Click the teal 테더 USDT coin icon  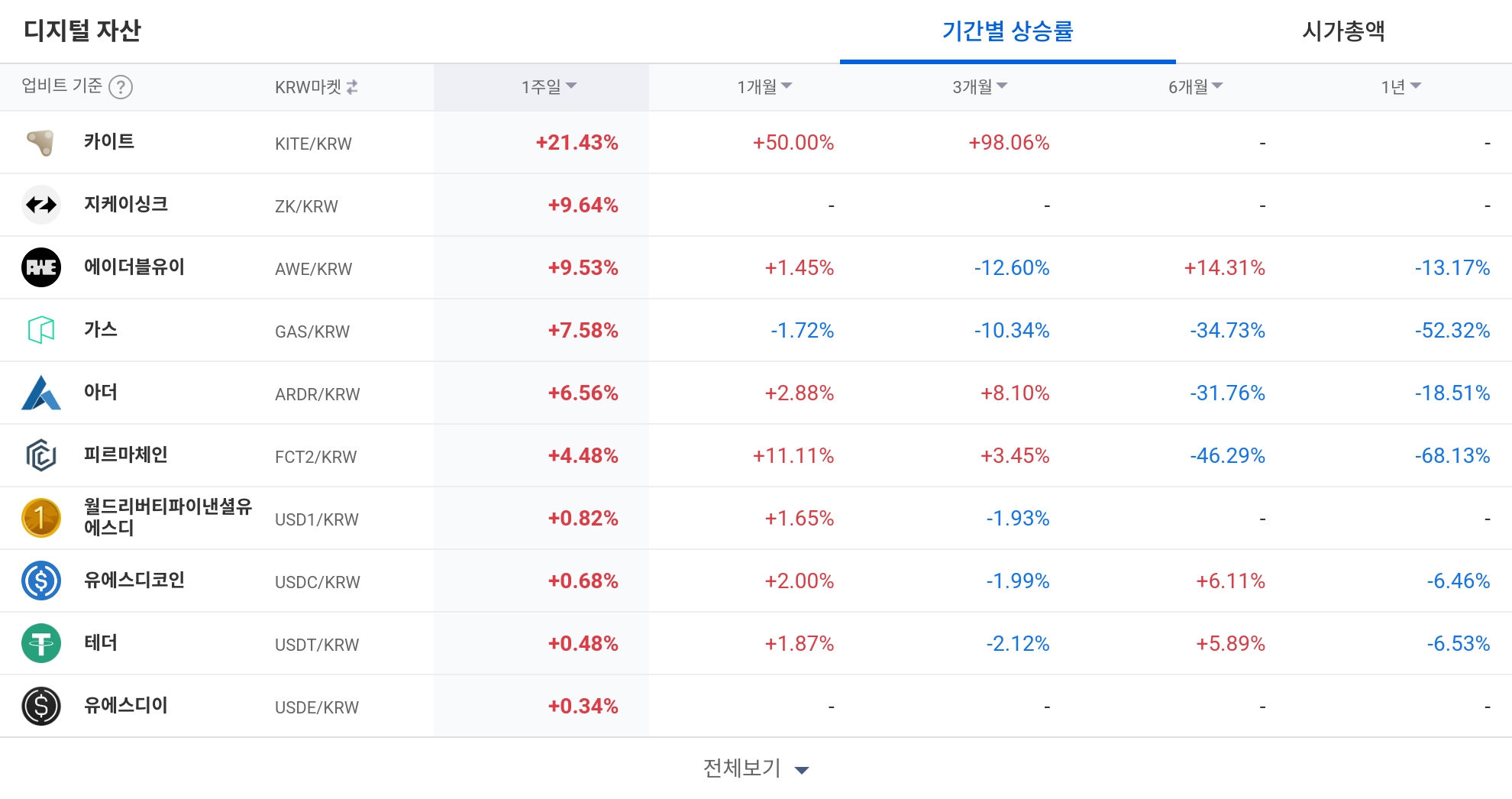[x=42, y=643]
